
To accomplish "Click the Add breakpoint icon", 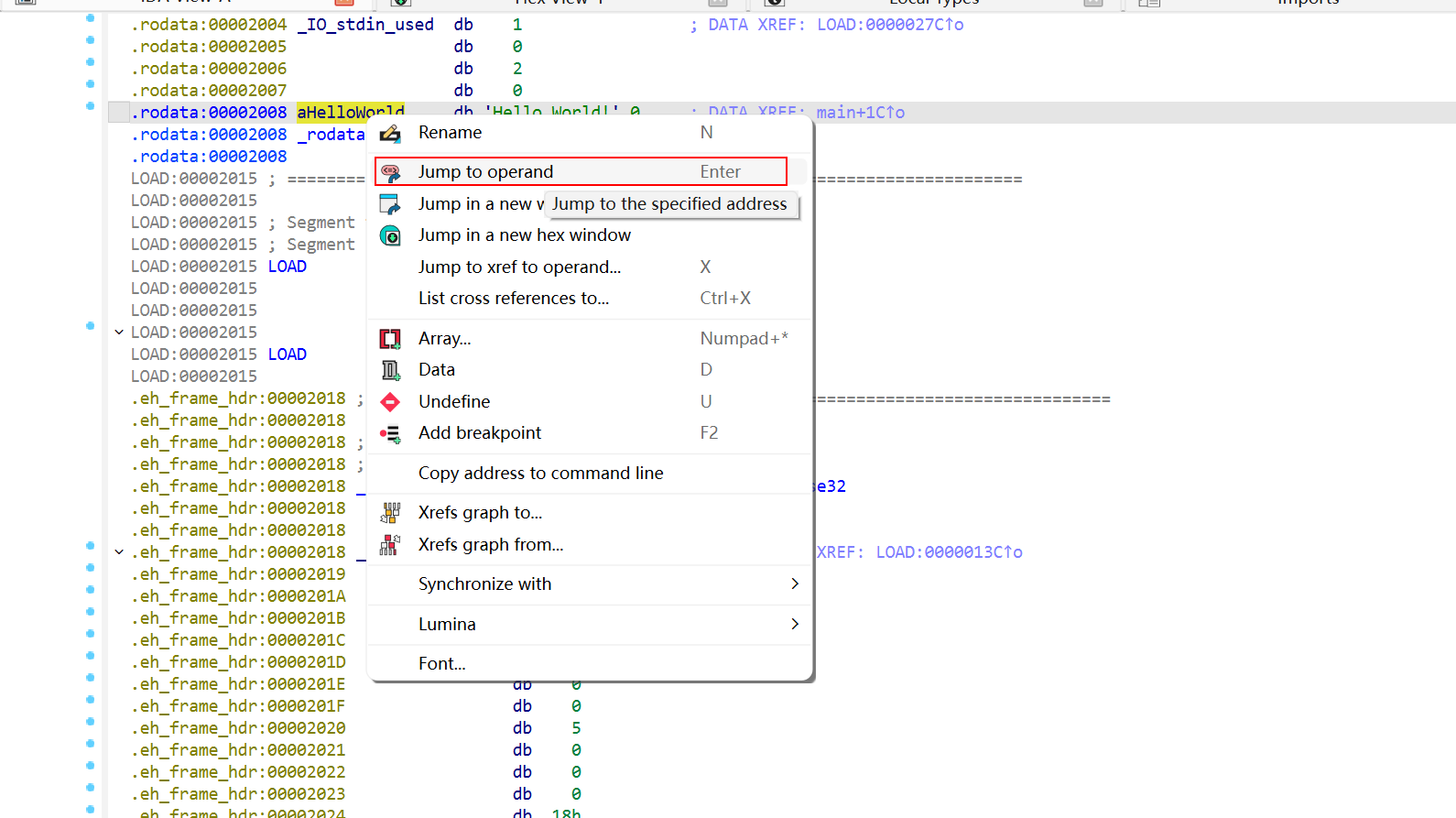I will pyautogui.click(x=390, y=433).
